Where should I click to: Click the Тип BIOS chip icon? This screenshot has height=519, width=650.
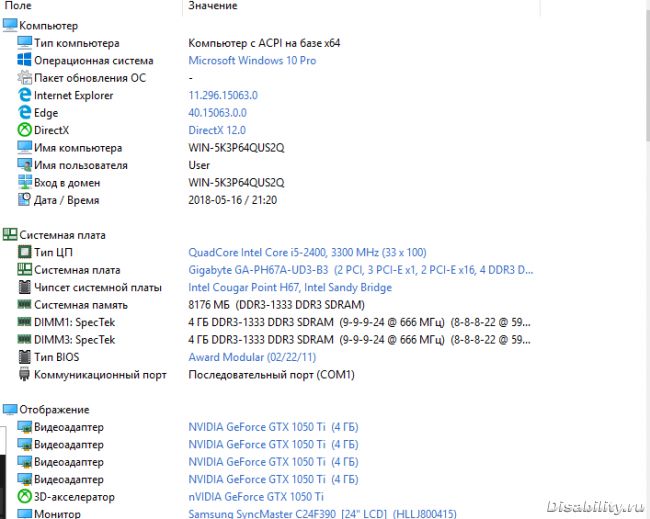point(24,357)
